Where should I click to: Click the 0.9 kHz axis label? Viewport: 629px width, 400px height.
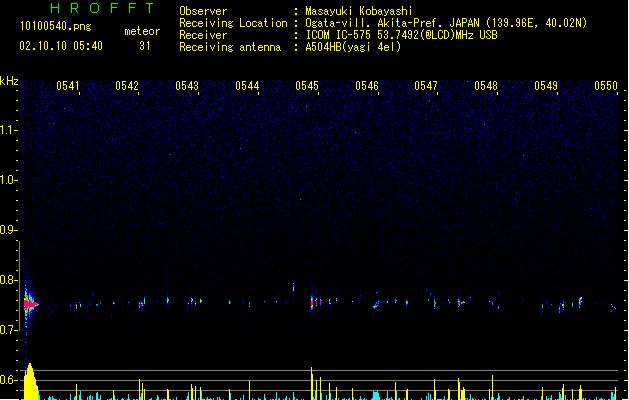[9, 230]
